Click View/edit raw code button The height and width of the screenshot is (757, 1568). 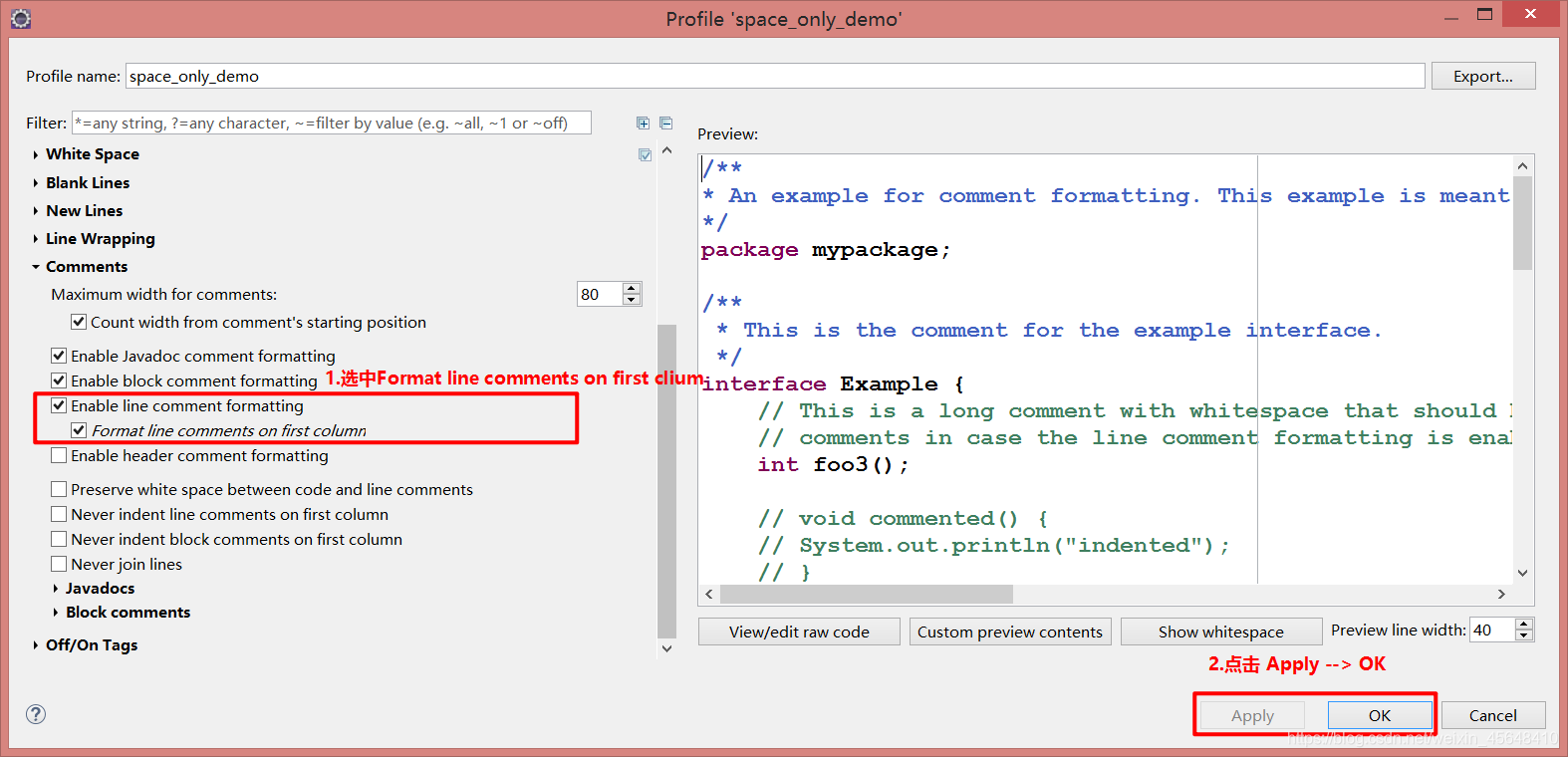pyautogui.click(x=799, y=631)
